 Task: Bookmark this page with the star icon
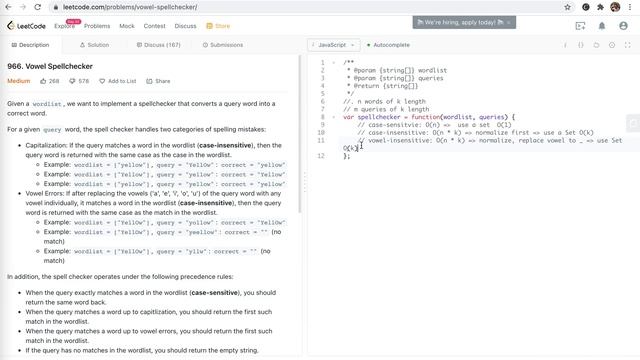(567, 7)
